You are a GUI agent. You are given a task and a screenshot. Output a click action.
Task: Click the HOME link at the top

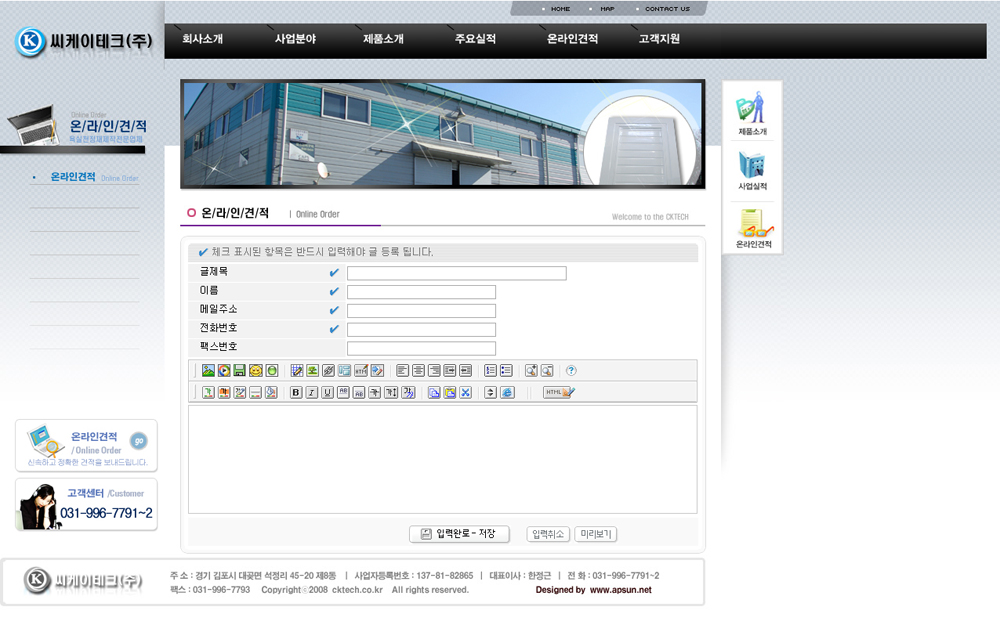pos(560,9)
